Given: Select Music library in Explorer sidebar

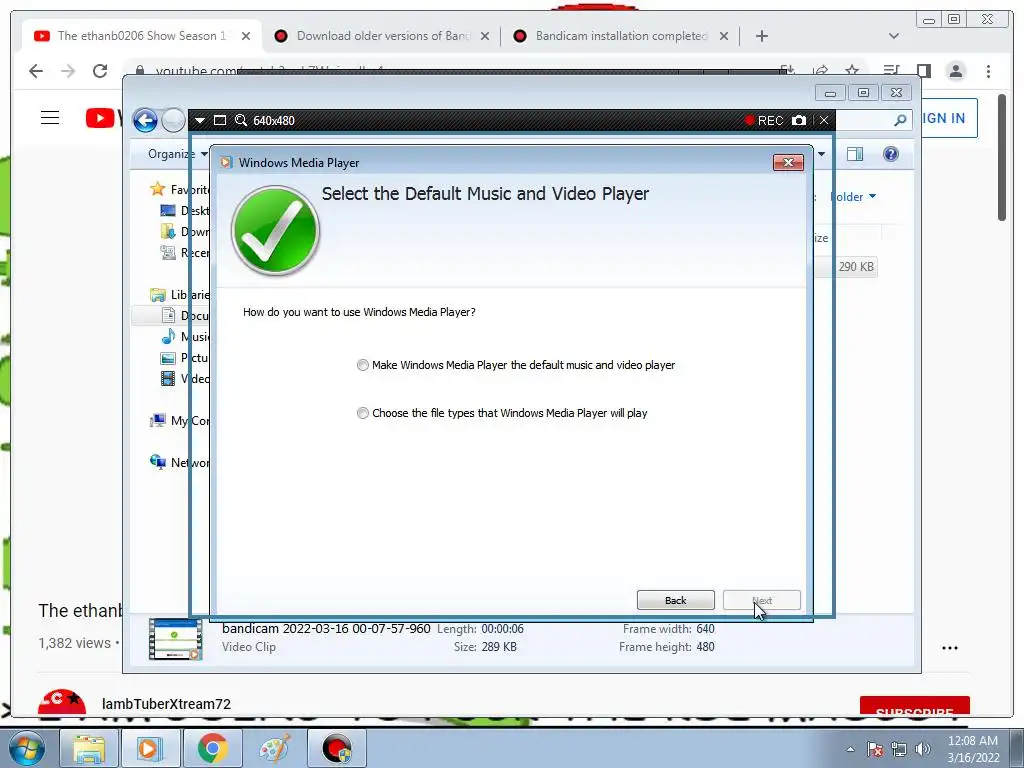Looking at the screenshot, I should point(185,336).
